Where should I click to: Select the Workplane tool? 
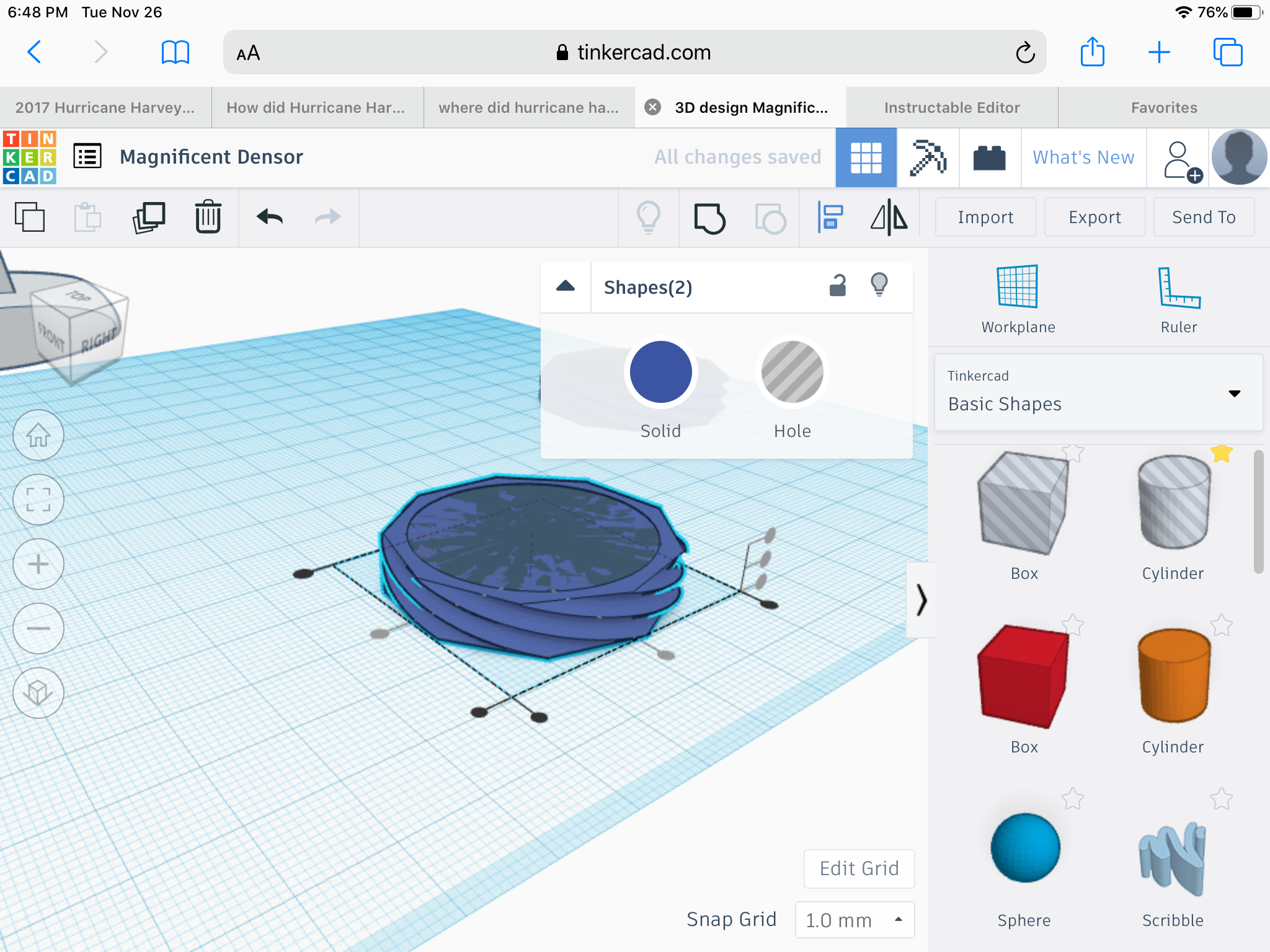(x=1018, y=299)
